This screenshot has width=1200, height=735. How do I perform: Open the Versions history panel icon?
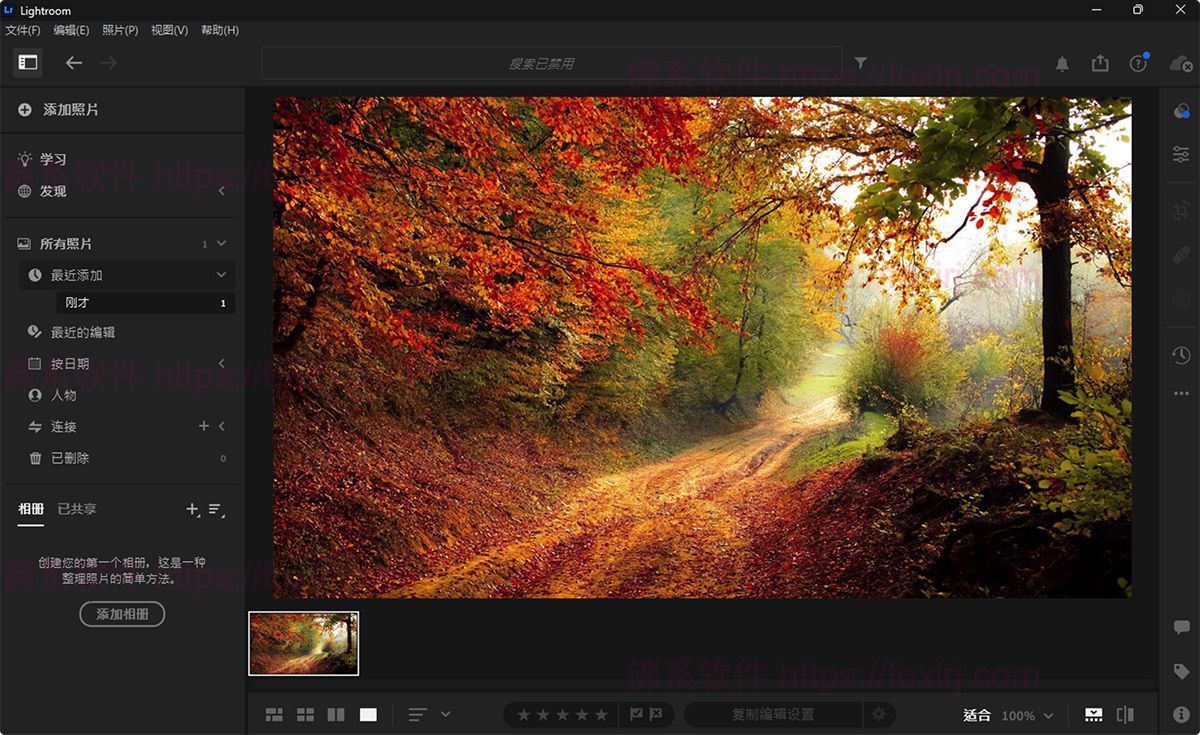1181,355
